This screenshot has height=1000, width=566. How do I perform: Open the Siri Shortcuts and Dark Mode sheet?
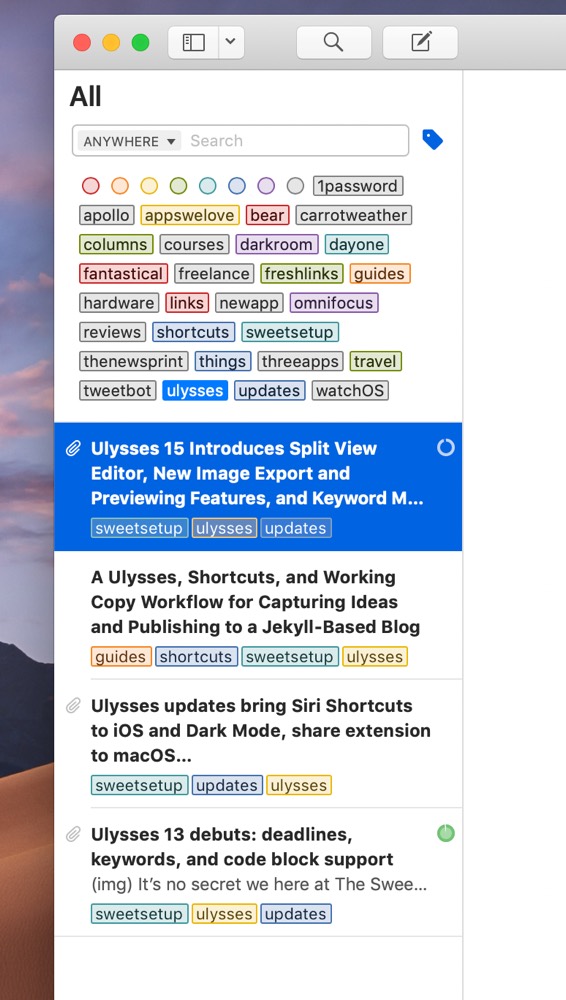pos(258,744)
